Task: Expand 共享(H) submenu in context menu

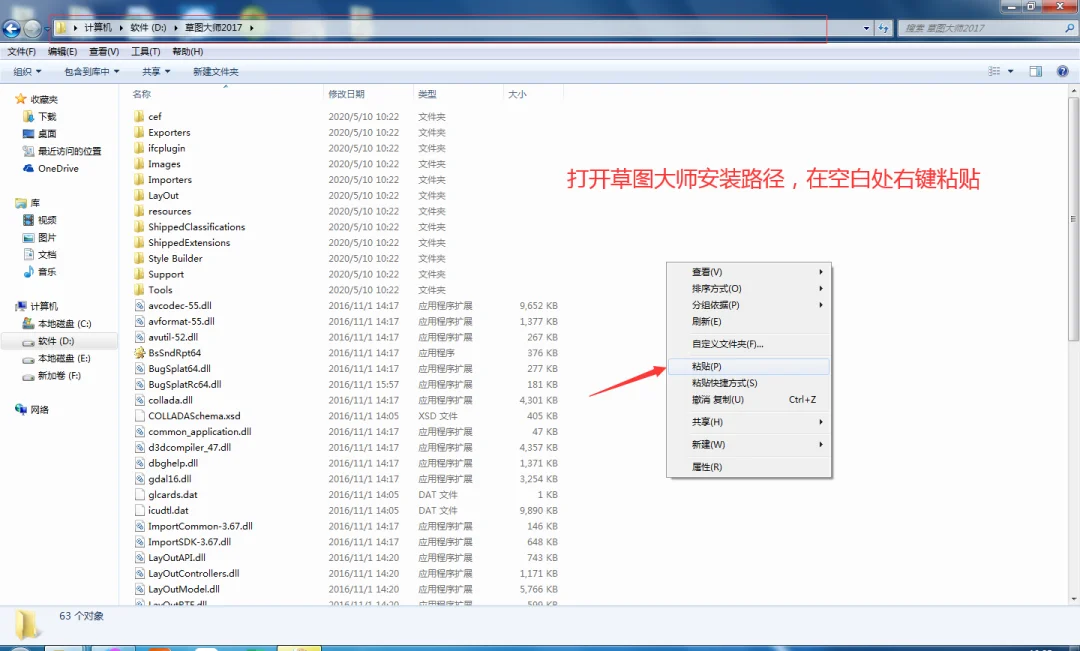Action: click(x=749, y=422)
